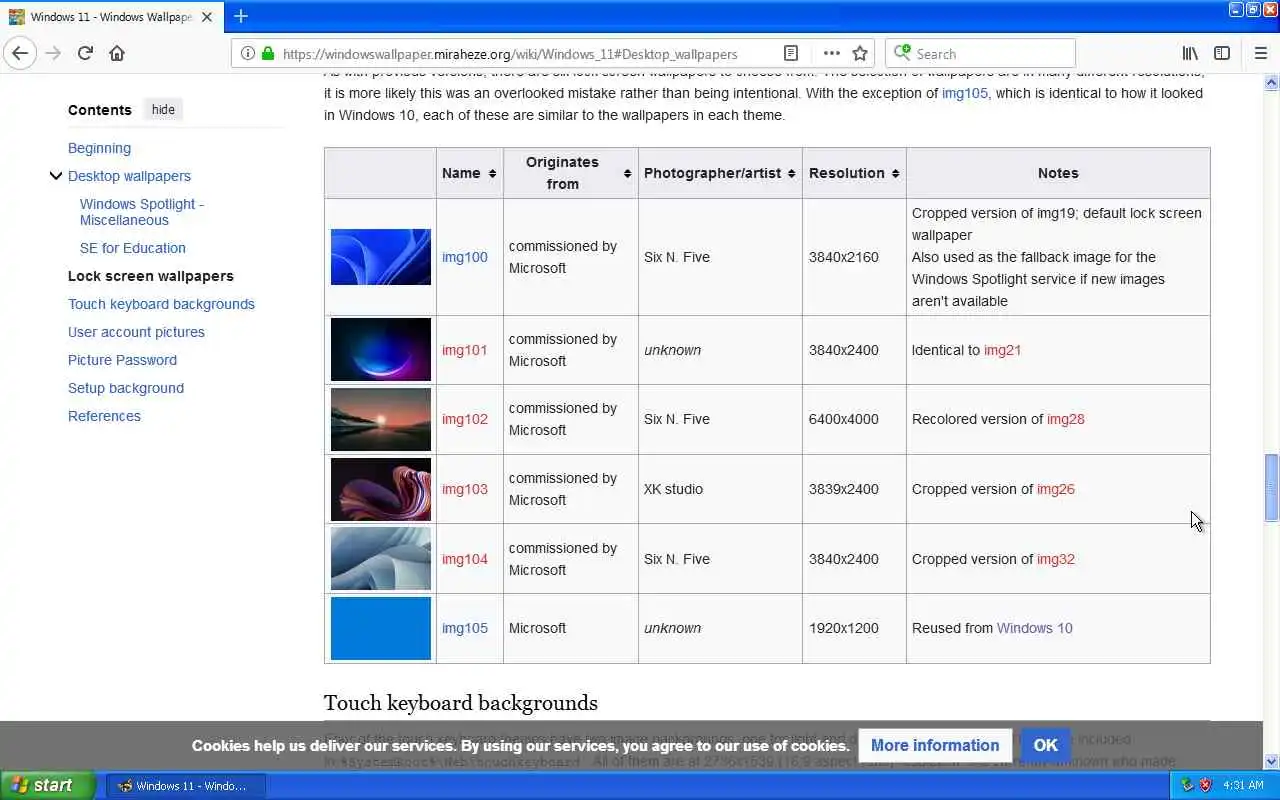Go to Picture Password section
Viewport: 1280px width, 800px height.
click(x=122, y=360)
